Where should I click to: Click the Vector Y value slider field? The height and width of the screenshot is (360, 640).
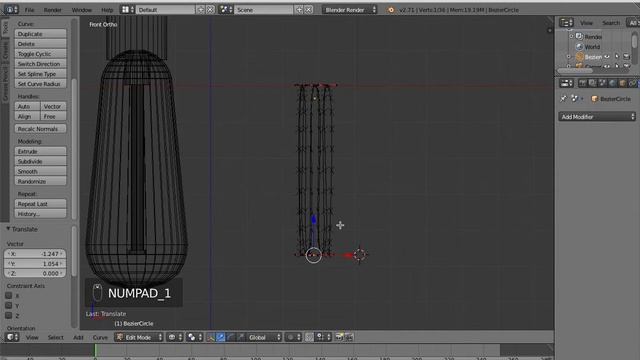[x=35, y=264]
